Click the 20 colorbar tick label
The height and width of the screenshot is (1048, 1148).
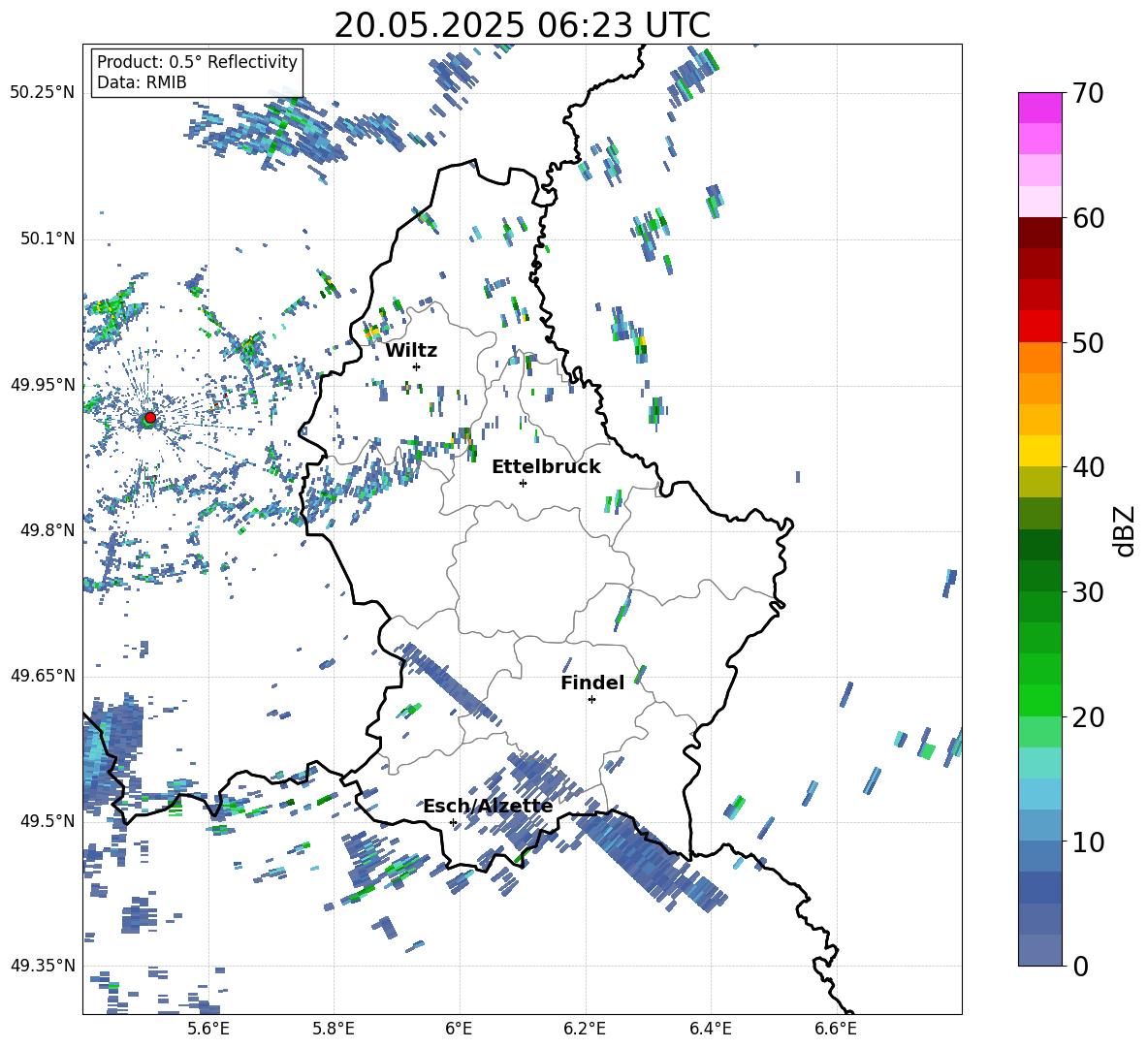point(1088,717)
